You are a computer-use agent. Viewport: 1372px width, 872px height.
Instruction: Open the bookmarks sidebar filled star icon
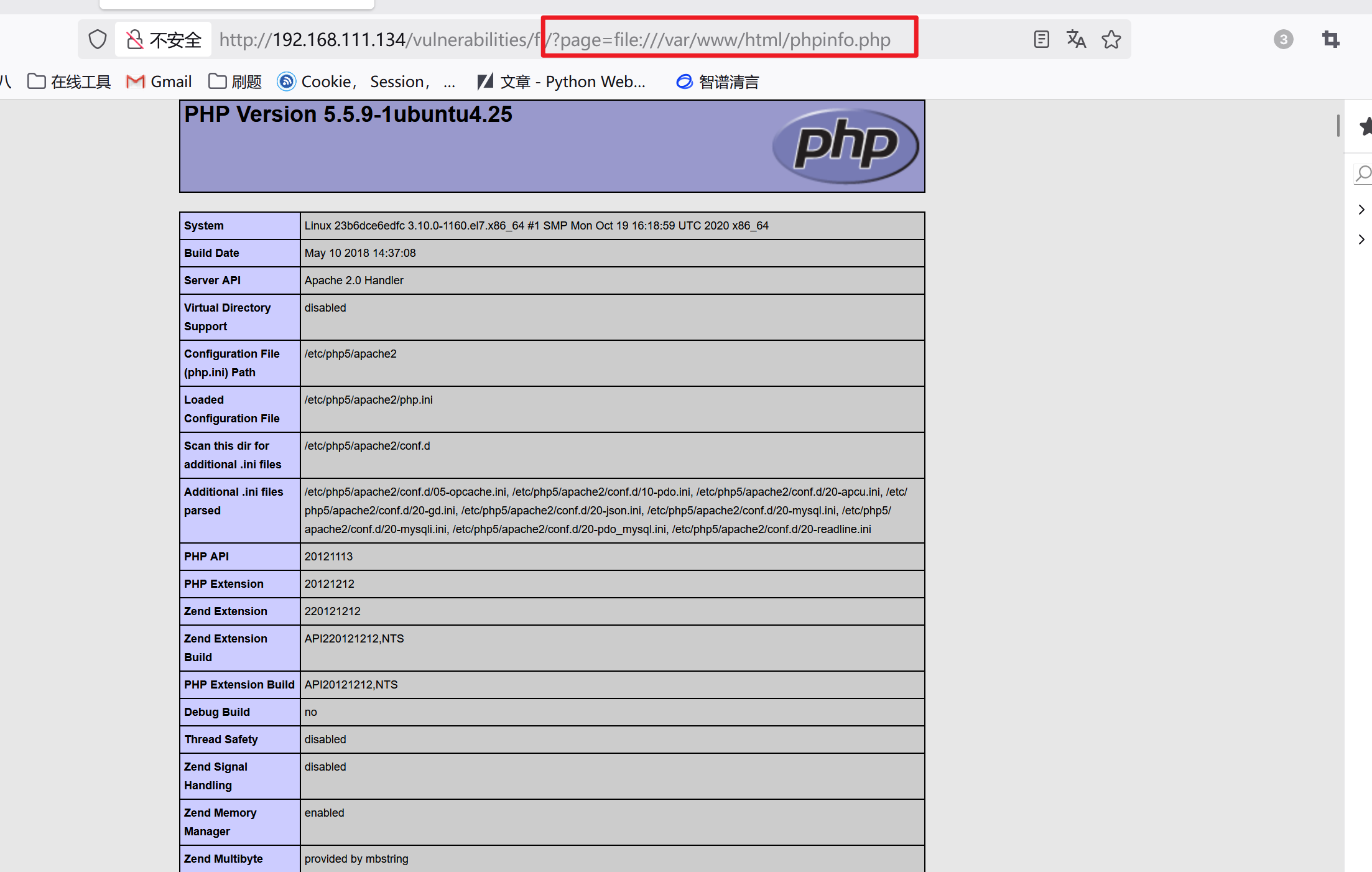point(1365,127)
